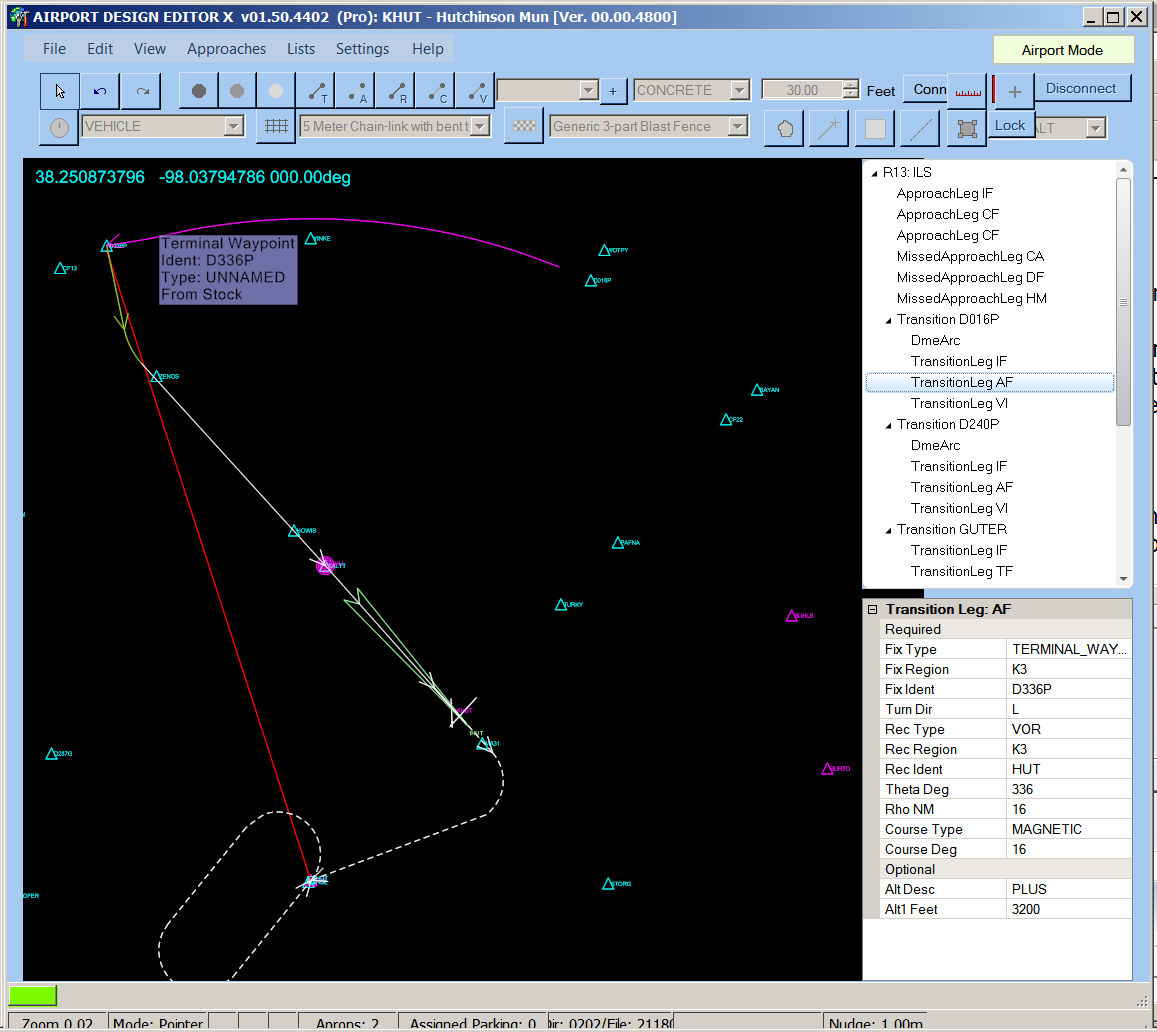The height and width of the screenshot is (1032, 1157).
Task: Select the Pointer arrow tool
Action: (60, 91)
